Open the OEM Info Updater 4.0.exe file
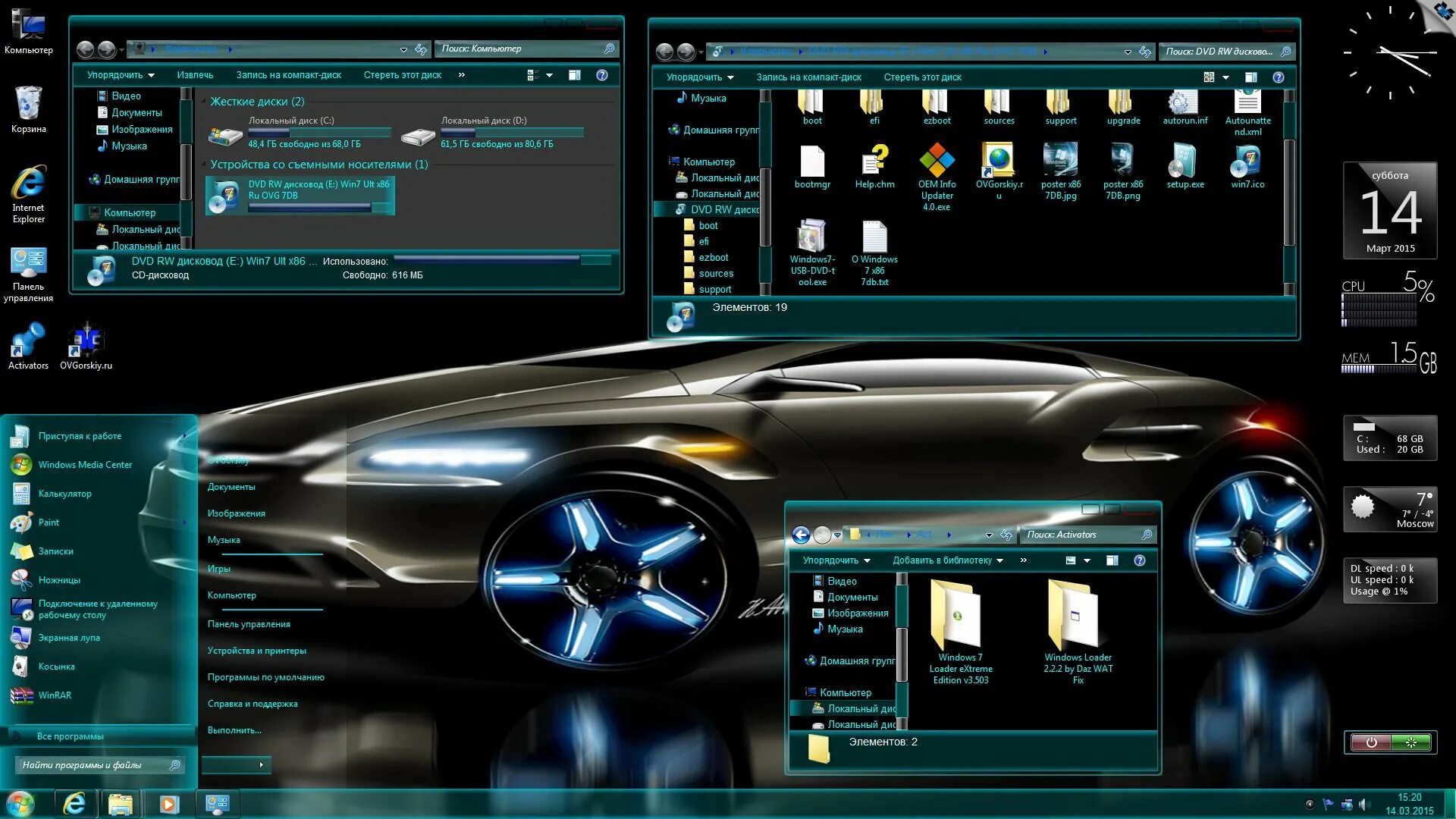This screenshot has height=819, width=1456. pos(937,162)
